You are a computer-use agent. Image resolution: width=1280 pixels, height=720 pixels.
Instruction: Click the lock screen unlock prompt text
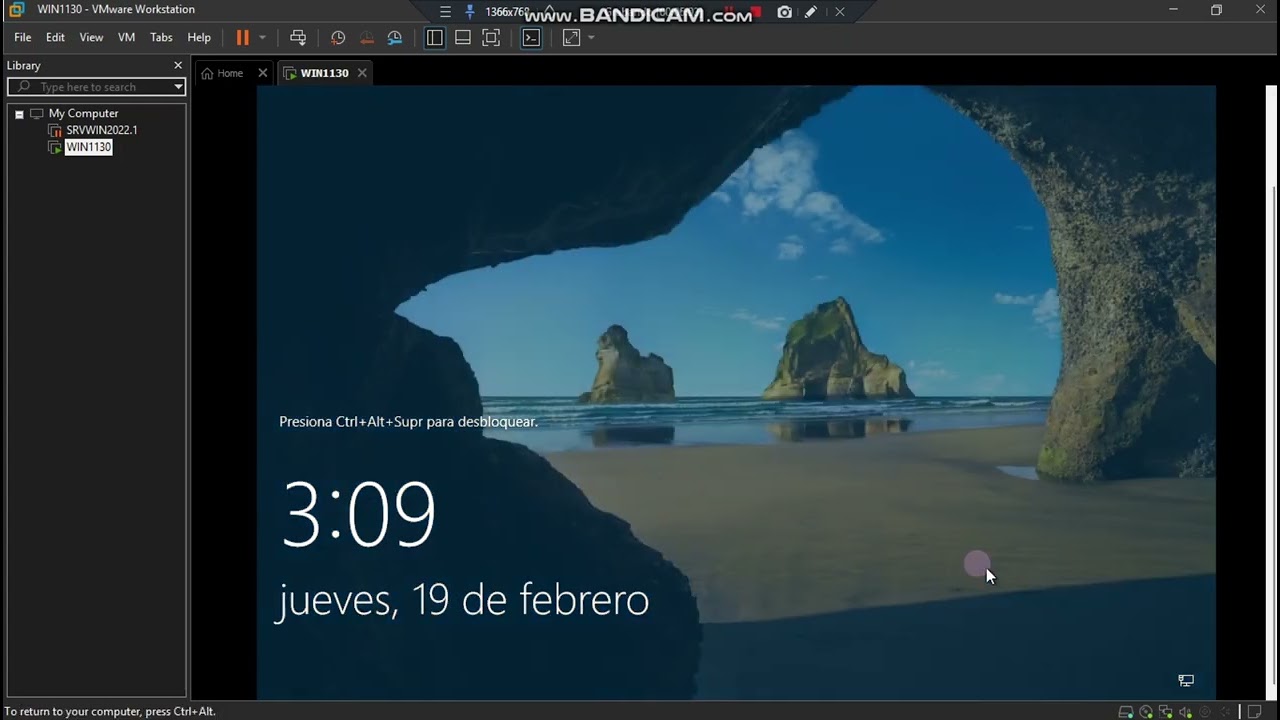point(408,422)
